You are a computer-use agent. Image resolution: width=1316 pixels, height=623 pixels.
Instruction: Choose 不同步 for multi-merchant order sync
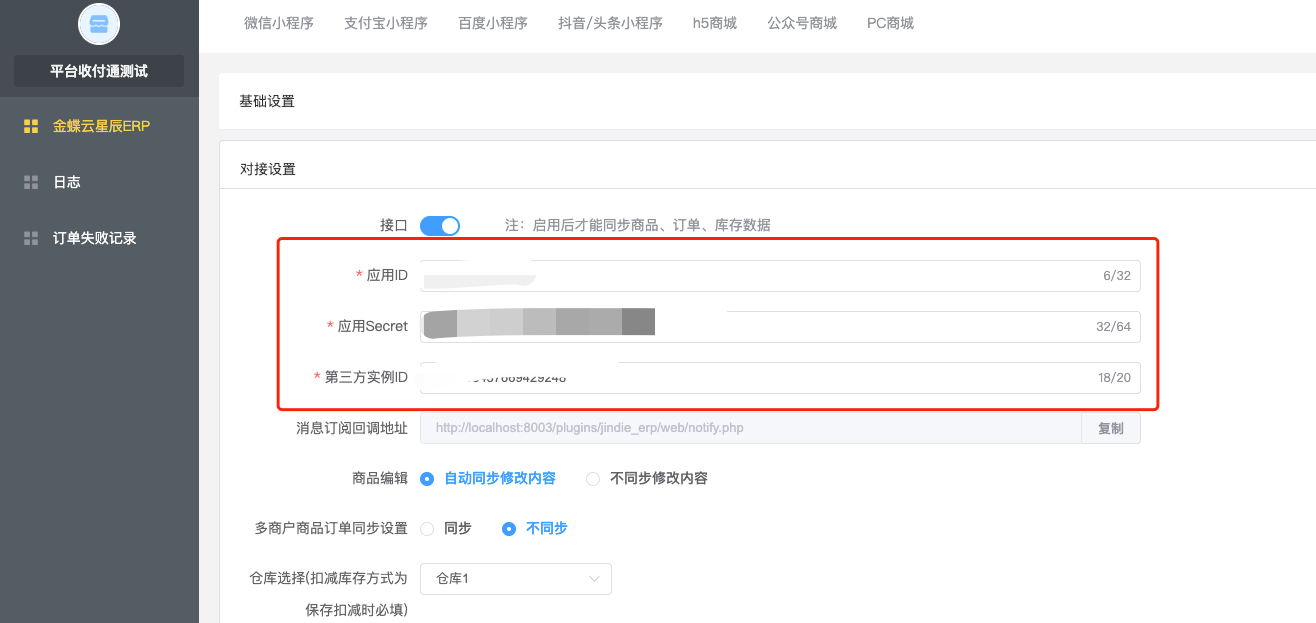pyautogui.click(x=509, y=528)
